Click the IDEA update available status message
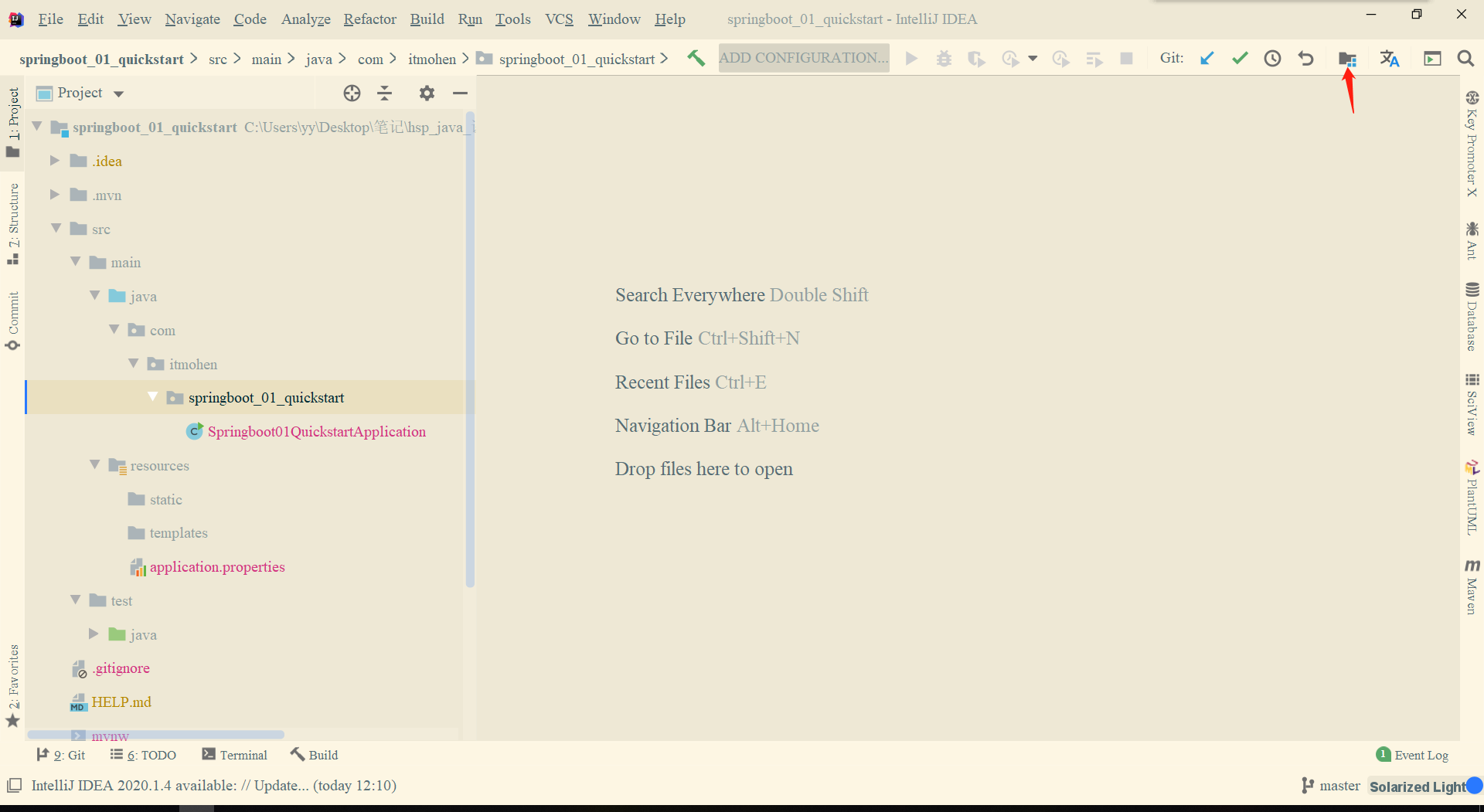The image size is (1484, 812). 214,786
